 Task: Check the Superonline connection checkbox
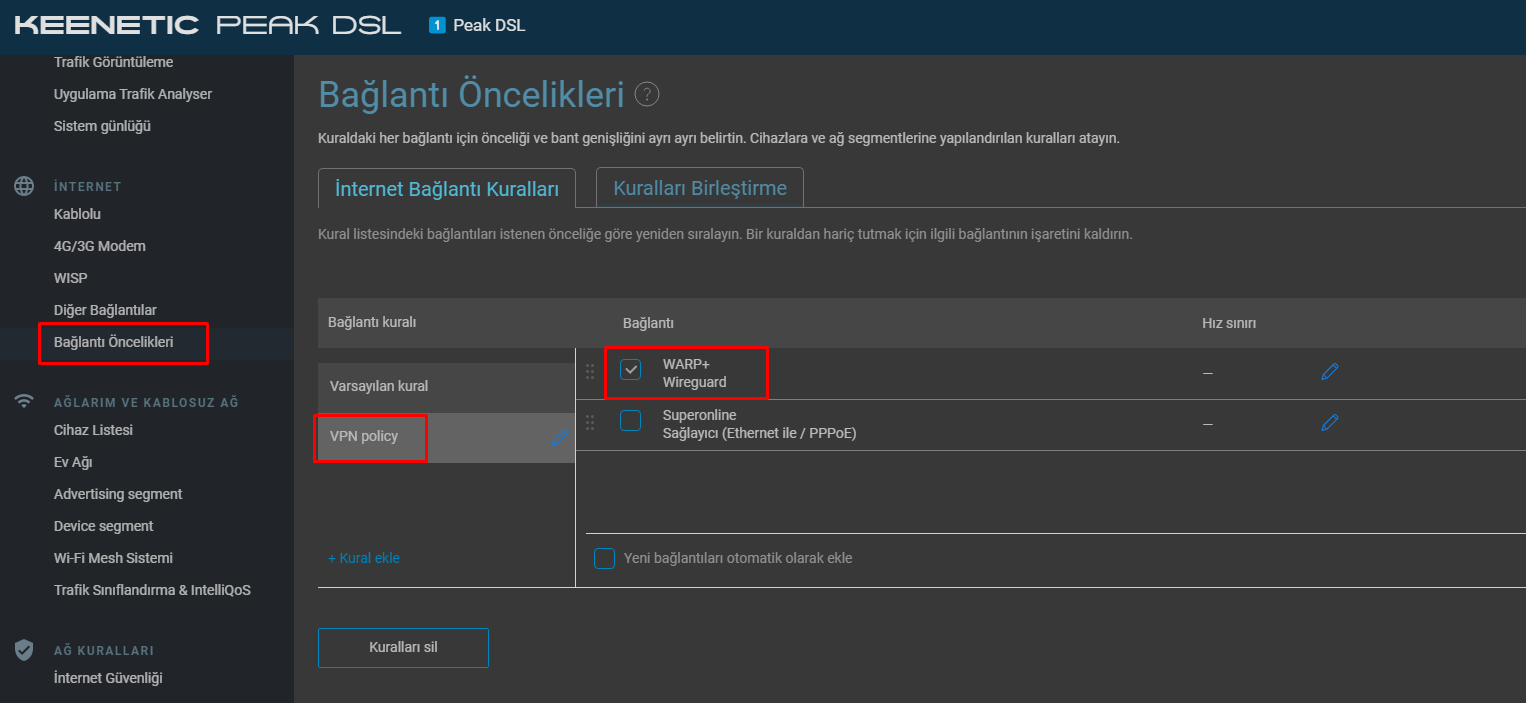click(x=630, y=421)
